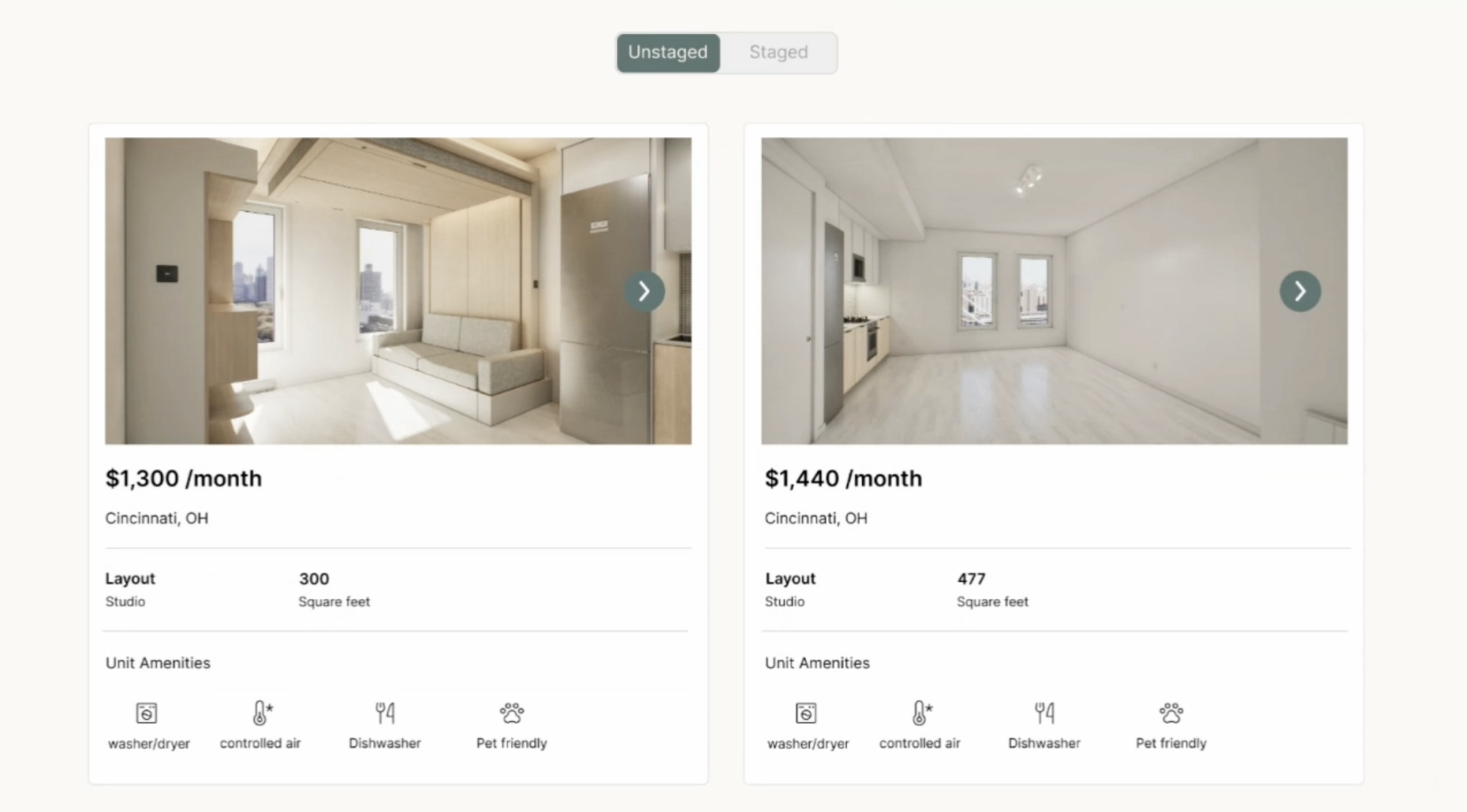
Task: Click Dishwasher icon on $1,440 listing
Action: (x=1044, y=713)
